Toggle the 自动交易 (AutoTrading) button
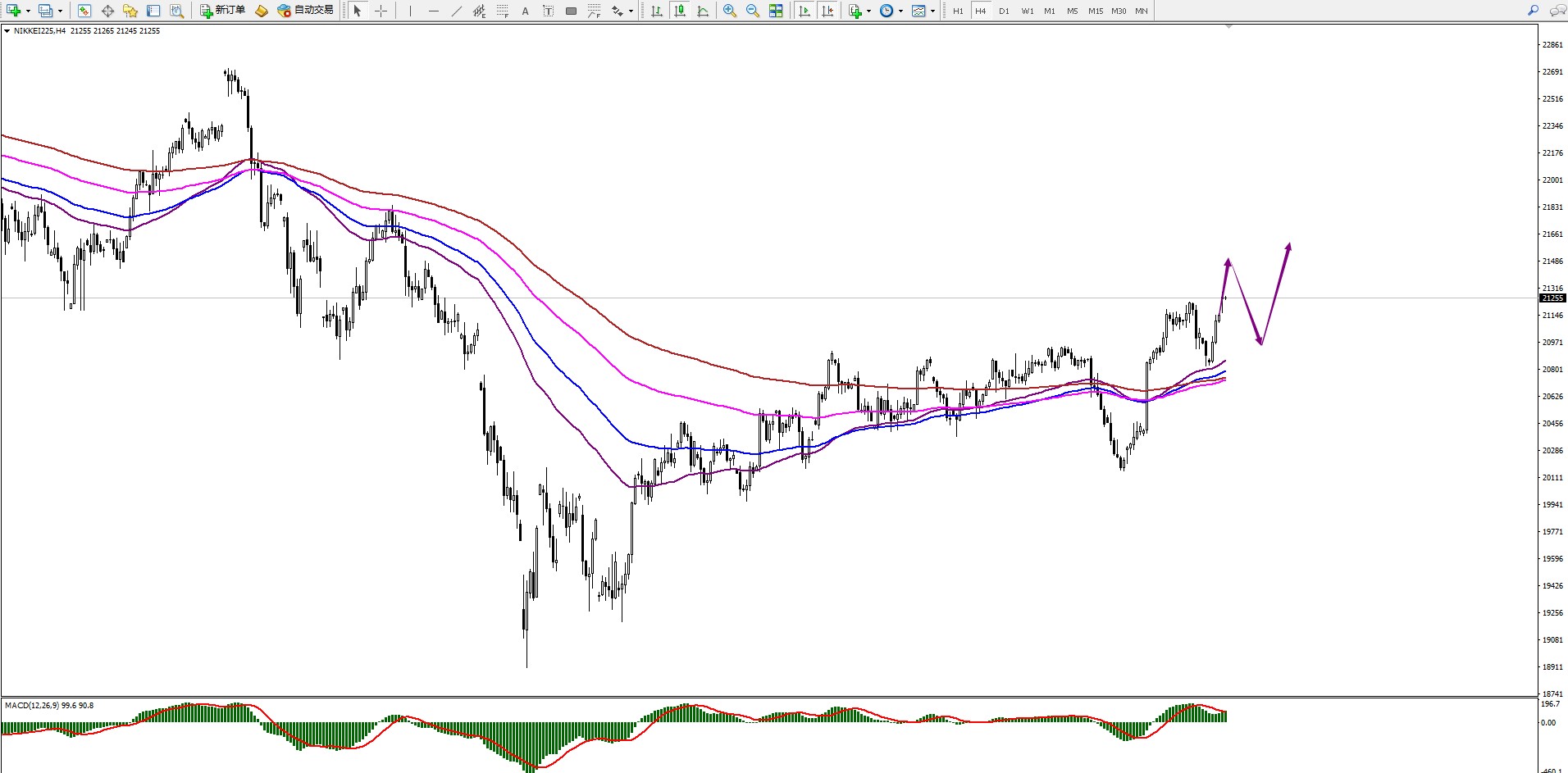The height and width of the screenshot is (773, 1568). [306, 11]
